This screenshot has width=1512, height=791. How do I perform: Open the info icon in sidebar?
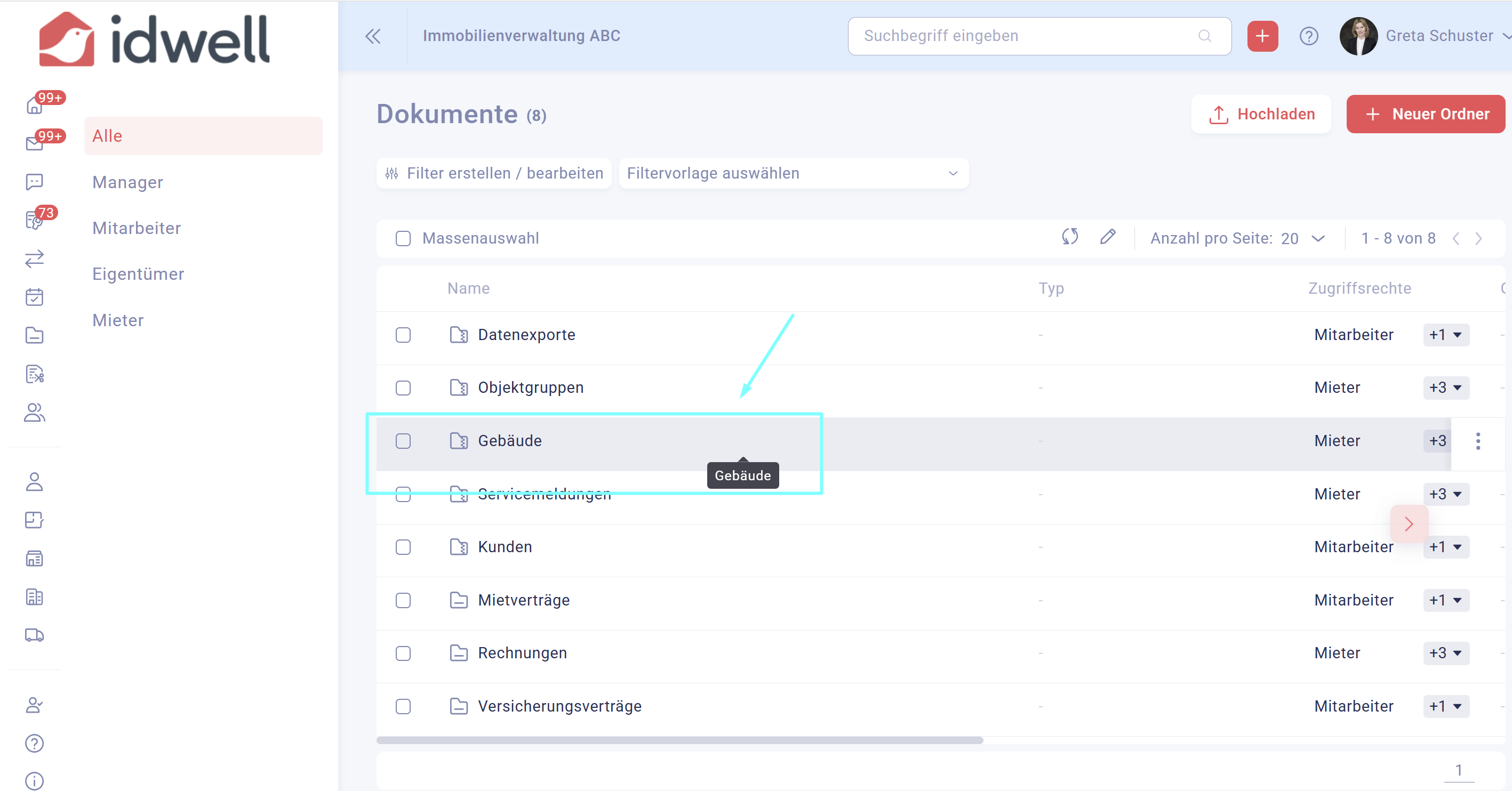point(34,781)
